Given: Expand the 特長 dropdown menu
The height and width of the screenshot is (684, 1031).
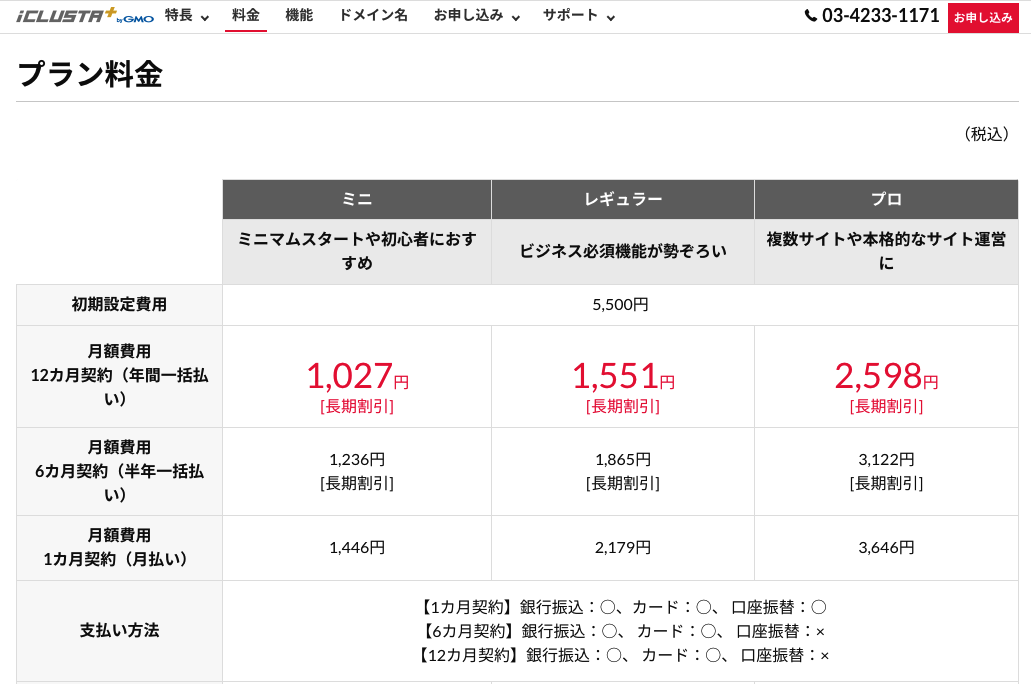Looking at the screenshot, I should [187, 16].
